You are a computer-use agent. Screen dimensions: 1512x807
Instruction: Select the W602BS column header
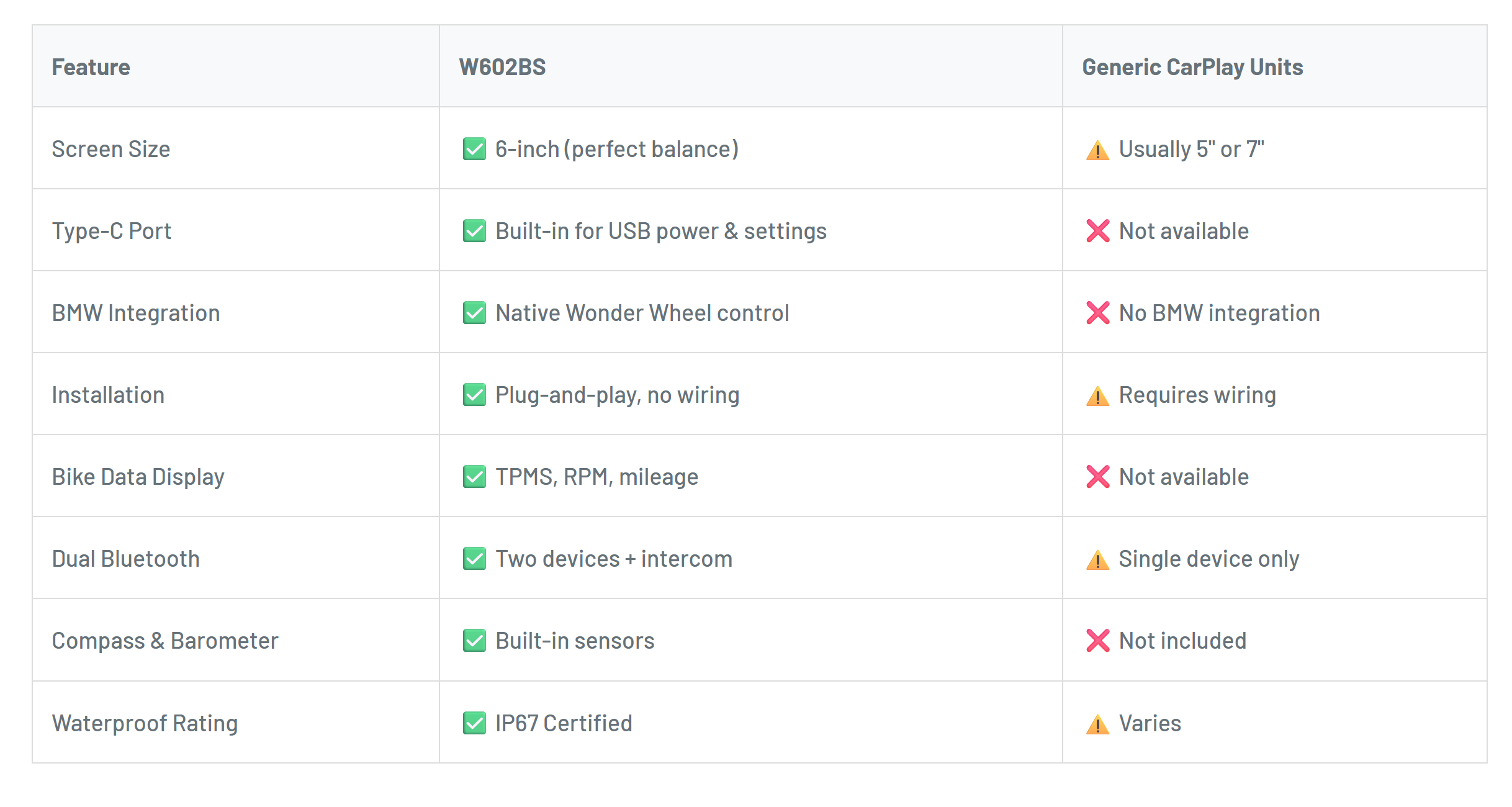click(x=502, y=67)
